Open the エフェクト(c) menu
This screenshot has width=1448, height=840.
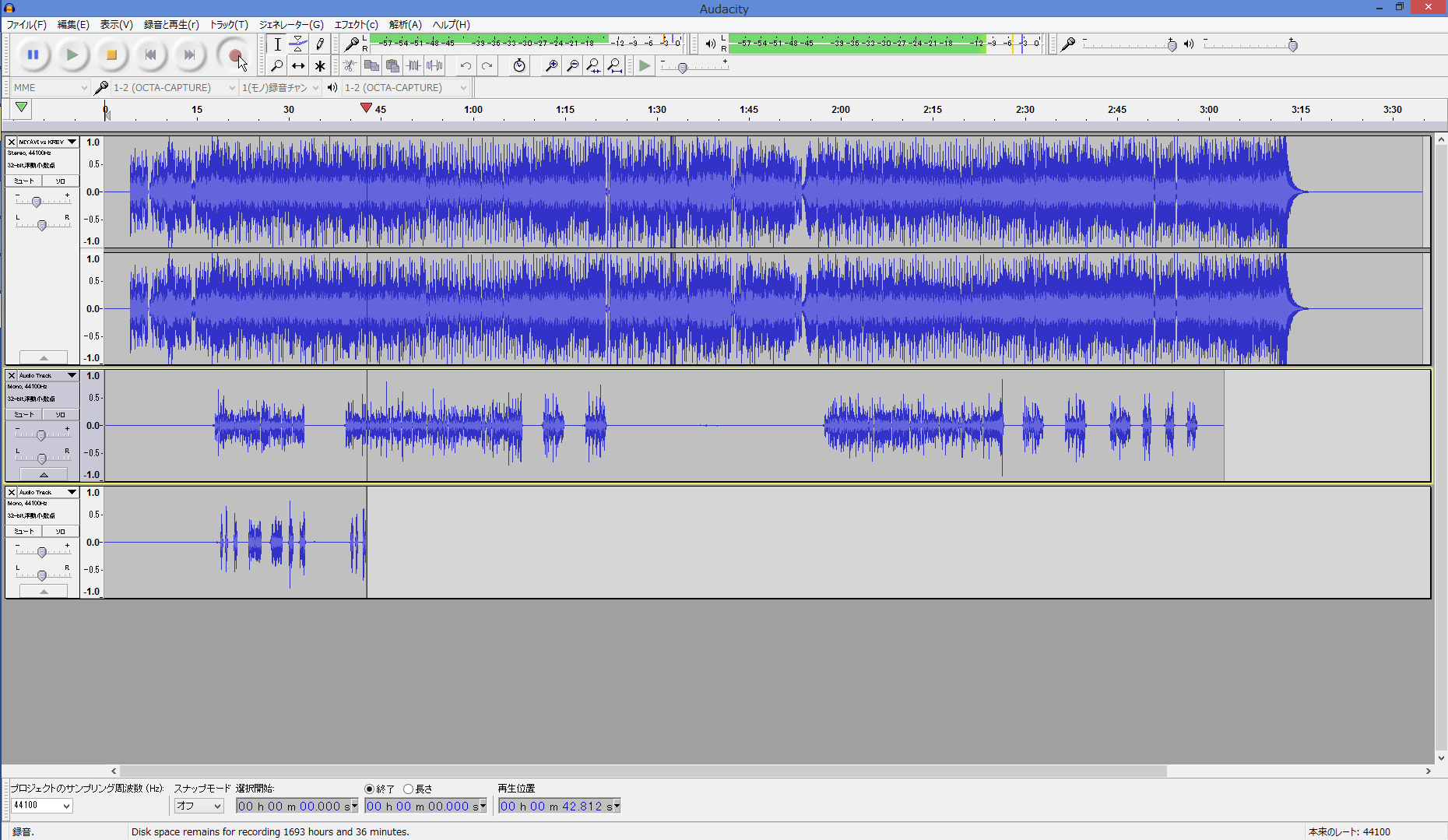[356, 24]
